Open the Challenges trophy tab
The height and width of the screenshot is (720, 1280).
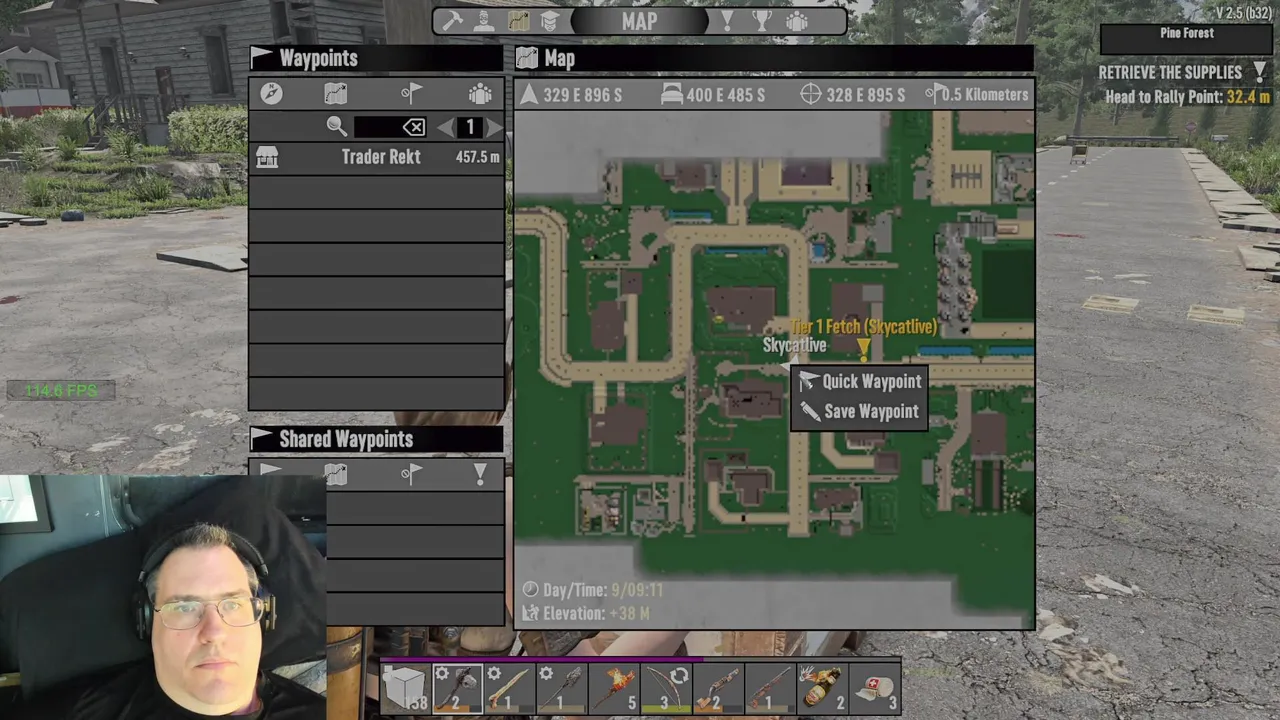762,21
